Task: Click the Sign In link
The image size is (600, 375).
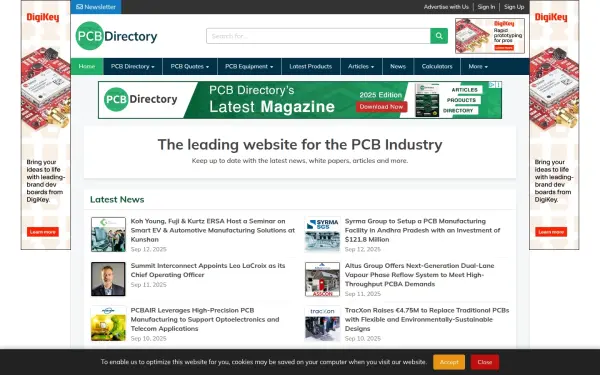Action: pos(486,7)
